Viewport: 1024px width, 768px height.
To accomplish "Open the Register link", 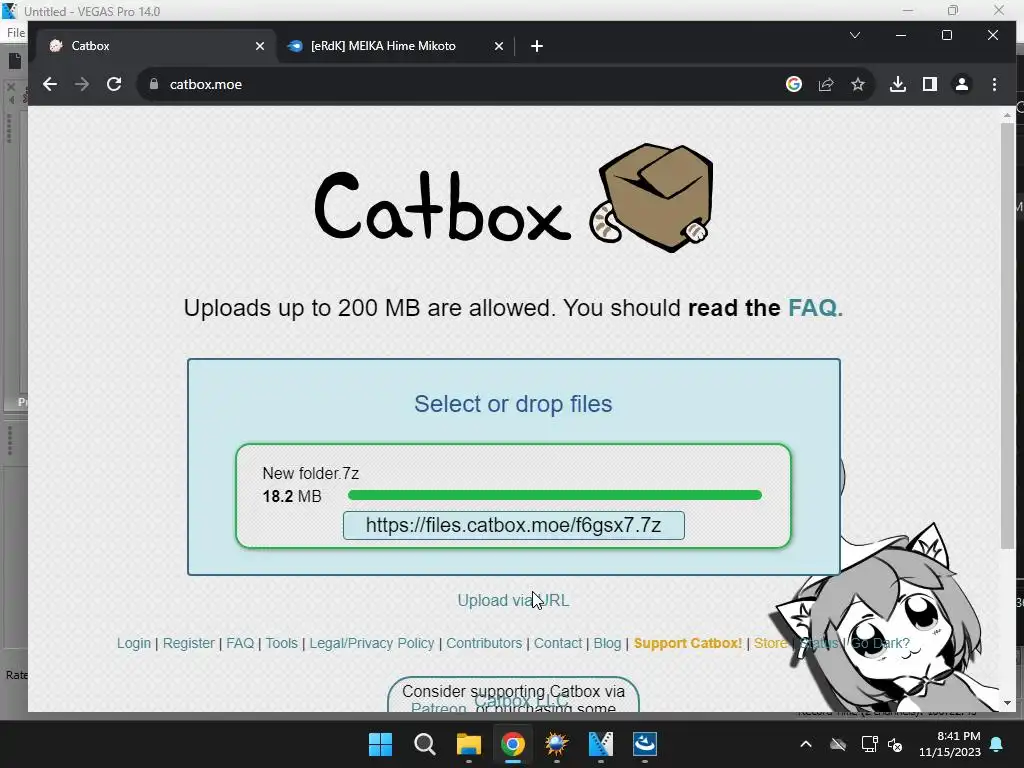I will [189, 643].
